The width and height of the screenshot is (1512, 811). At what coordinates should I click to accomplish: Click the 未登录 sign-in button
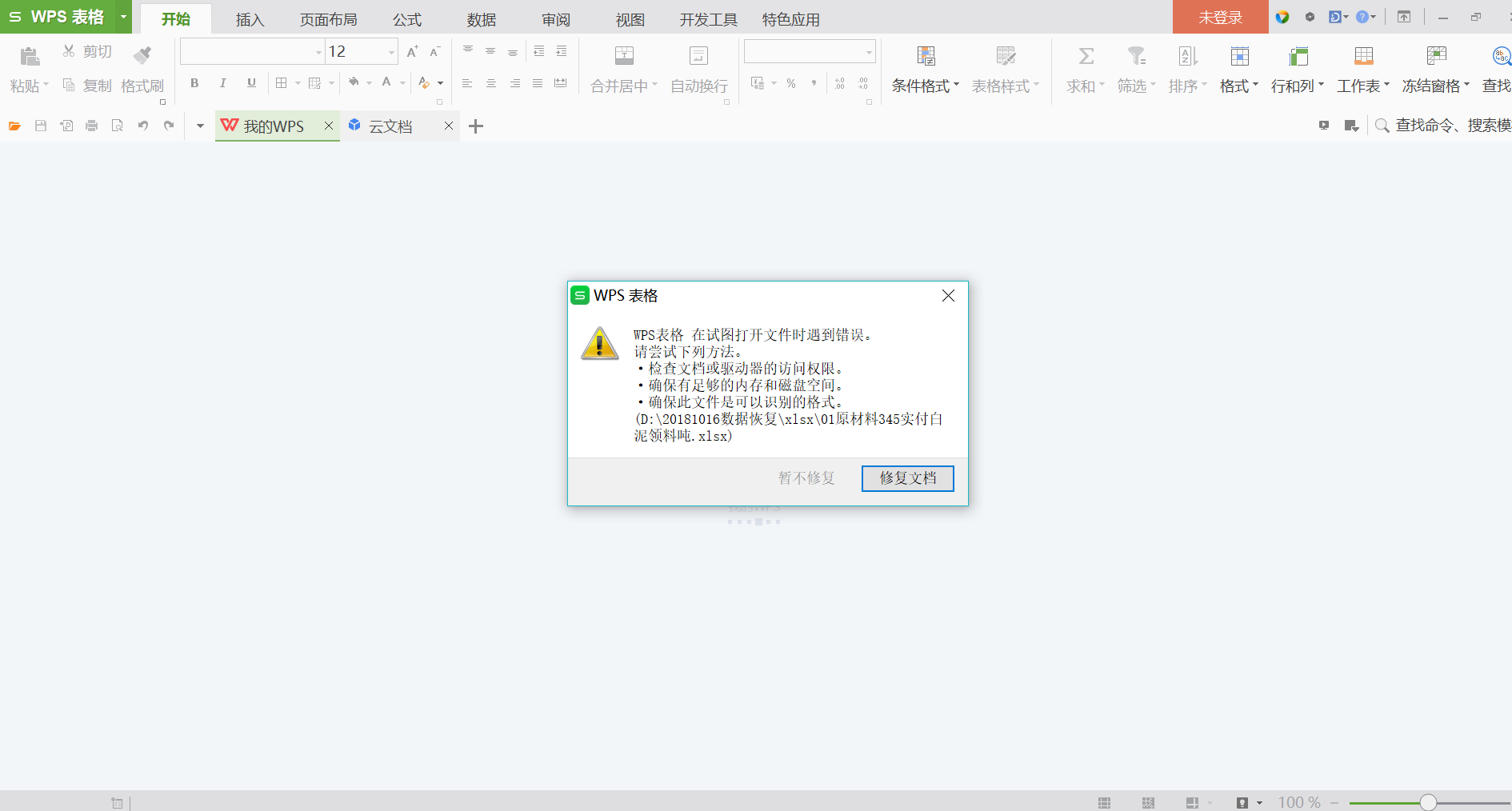pyautogui.click(x=1221, y=17)
